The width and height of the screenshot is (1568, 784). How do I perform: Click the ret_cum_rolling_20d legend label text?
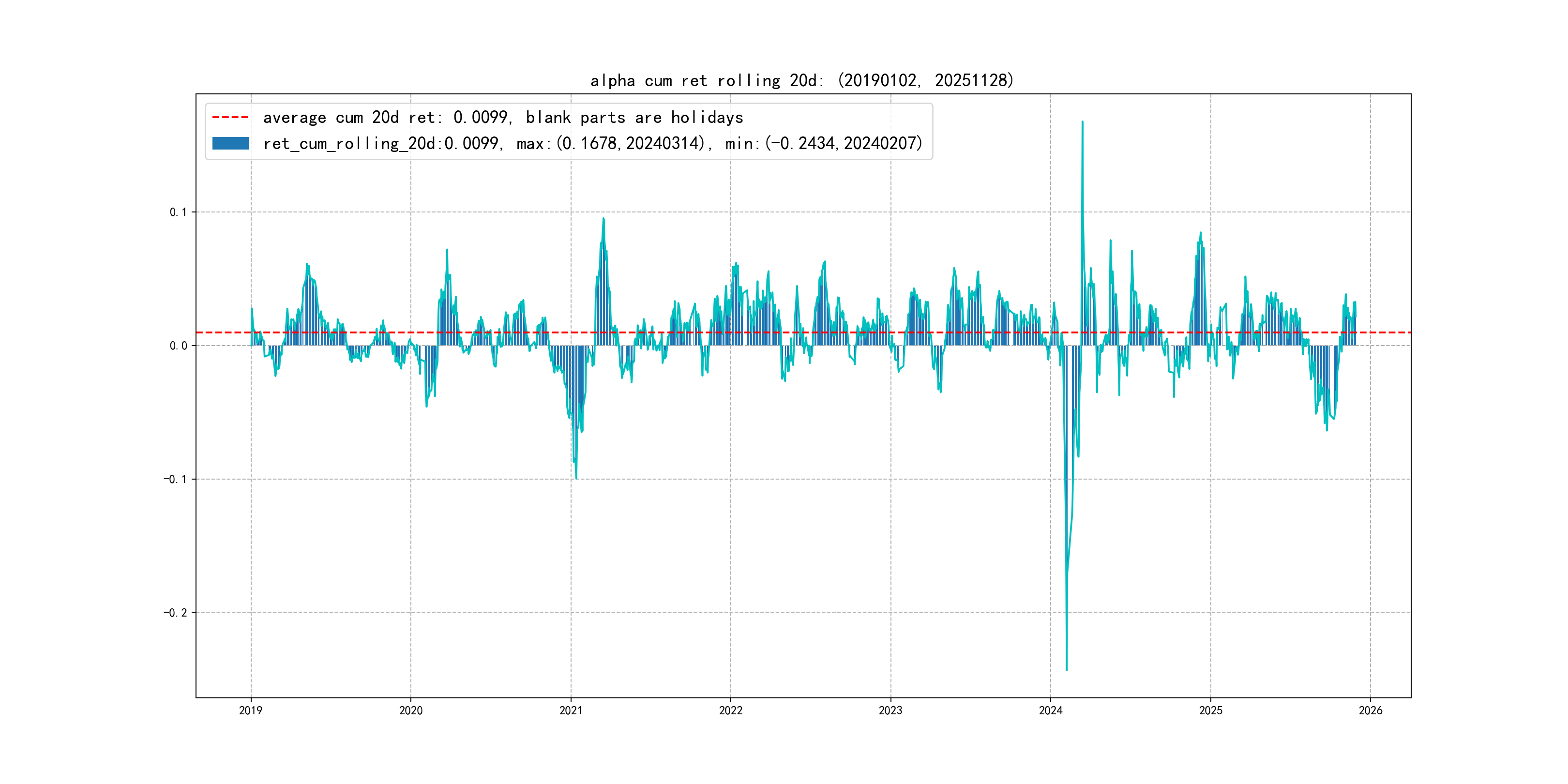click(x=592, y=144)
